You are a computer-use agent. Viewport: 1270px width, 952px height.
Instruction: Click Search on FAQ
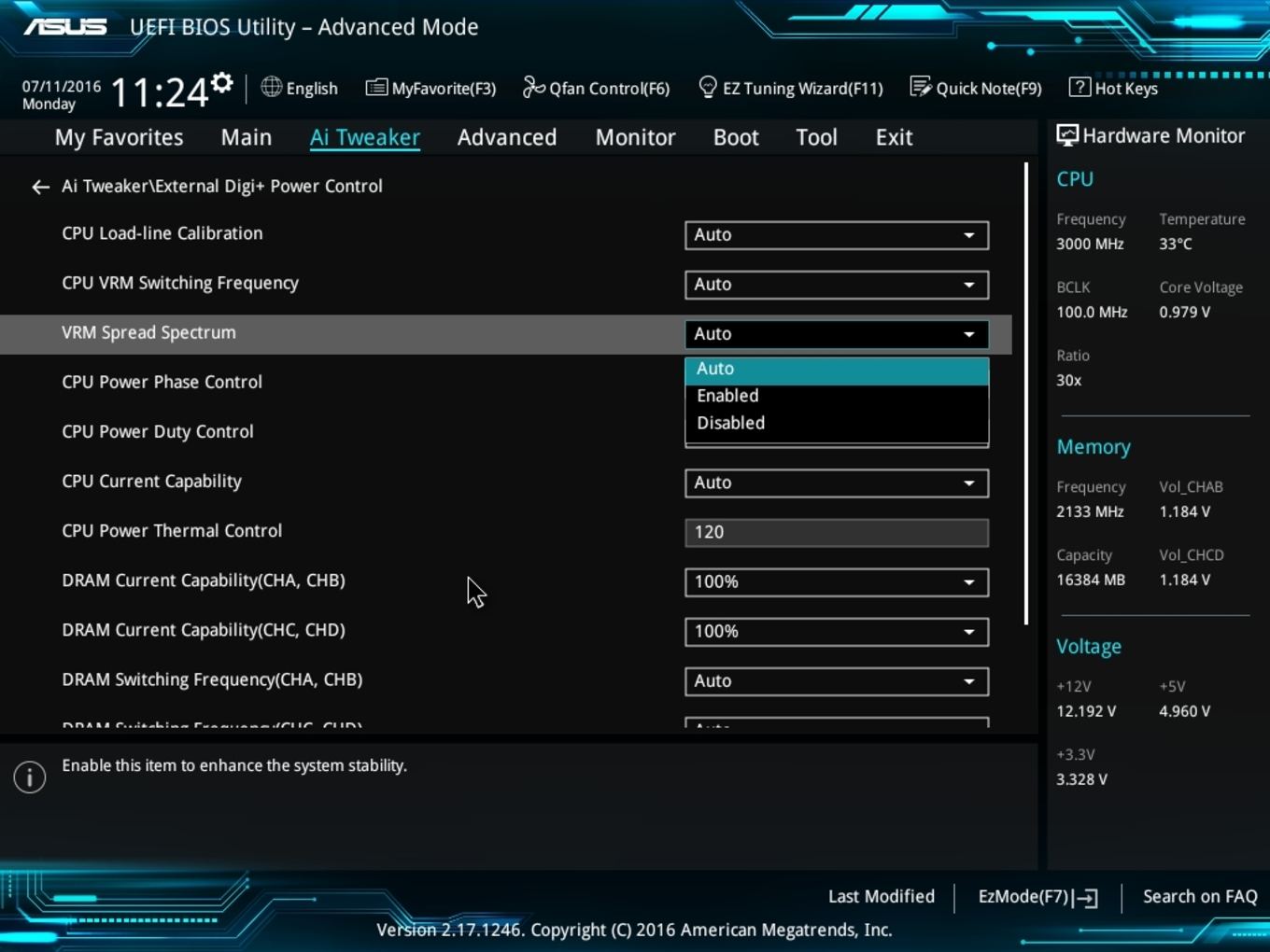tap(1200, 897)
